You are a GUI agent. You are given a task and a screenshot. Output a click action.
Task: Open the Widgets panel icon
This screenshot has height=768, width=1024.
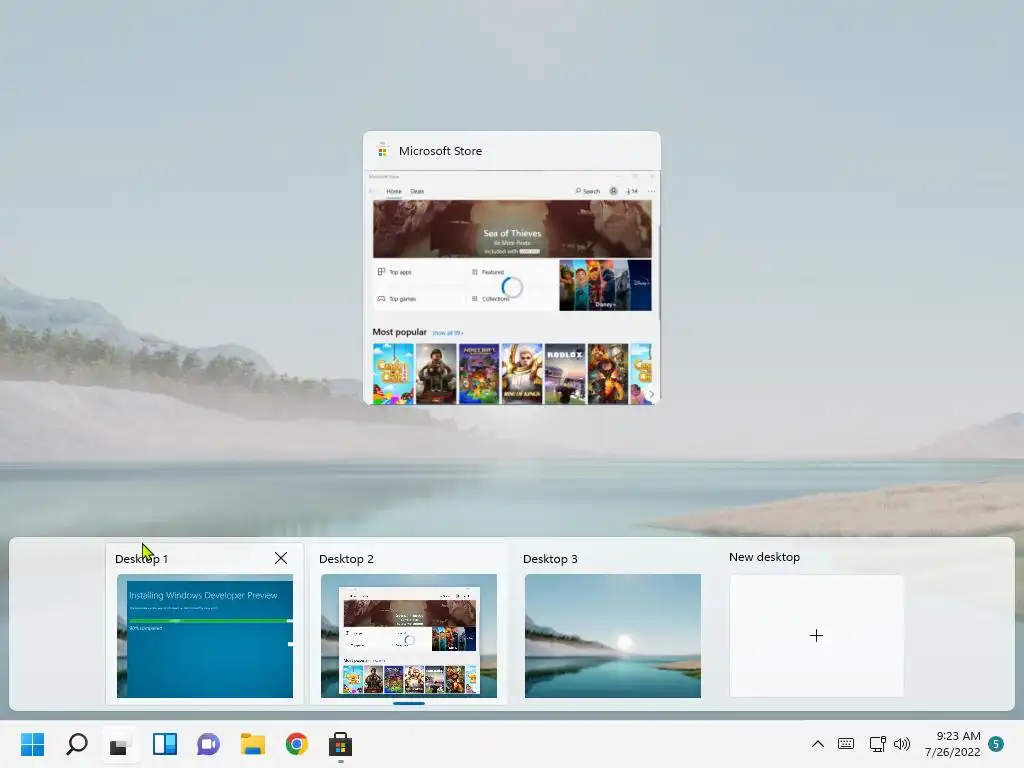coord(165,744)
